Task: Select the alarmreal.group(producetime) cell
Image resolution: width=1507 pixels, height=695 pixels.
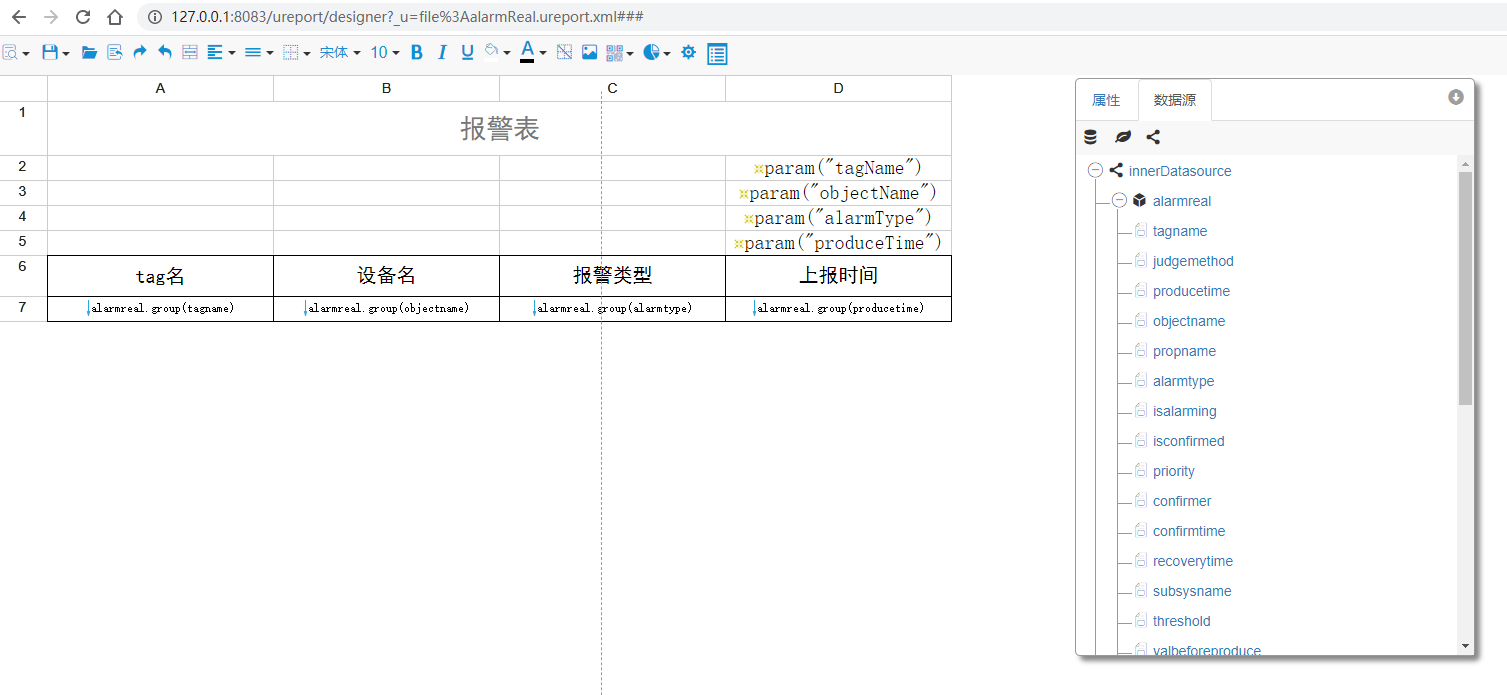Action: [838, 309]
